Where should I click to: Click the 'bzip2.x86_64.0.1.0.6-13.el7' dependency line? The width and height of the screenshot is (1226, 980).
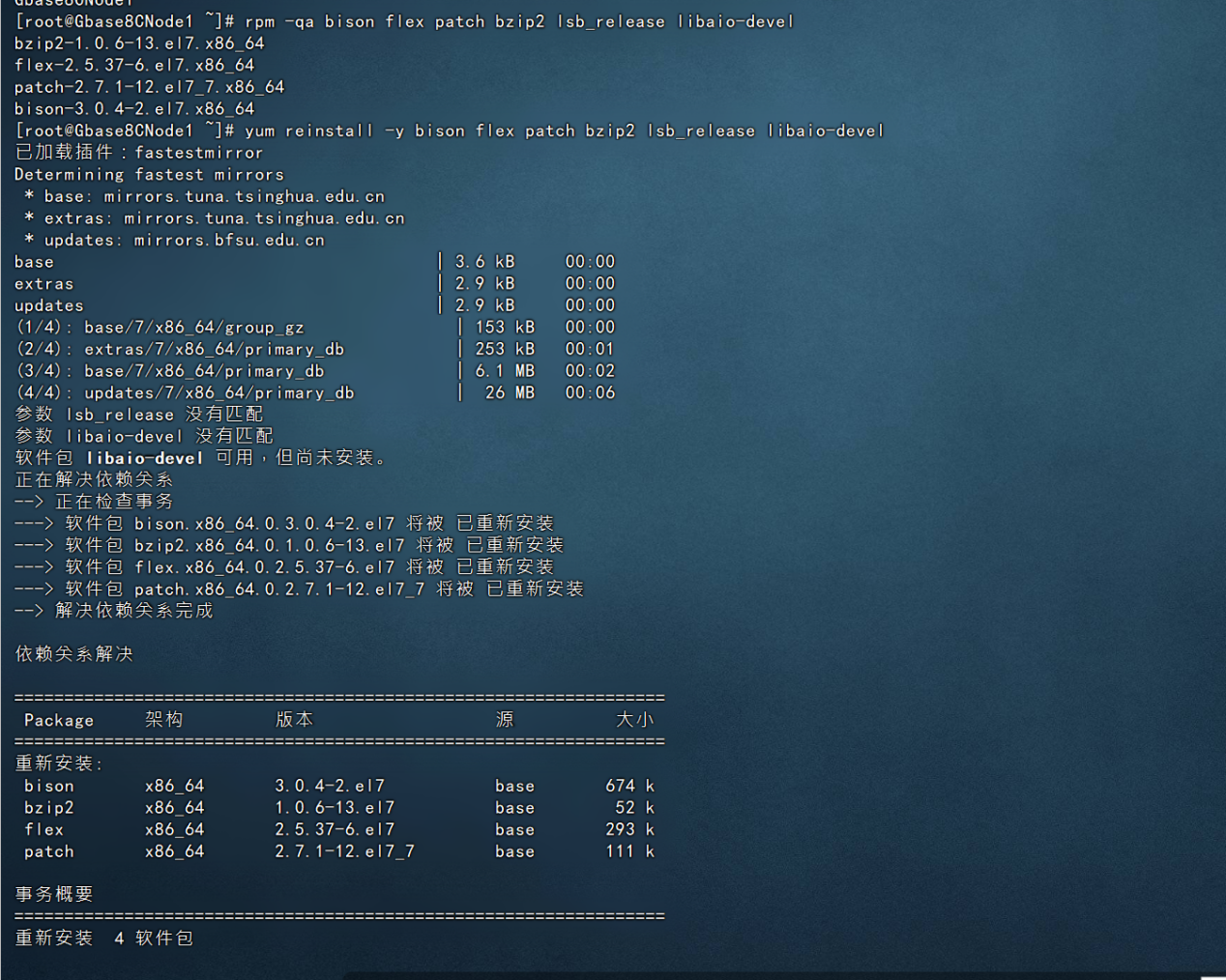289,546
